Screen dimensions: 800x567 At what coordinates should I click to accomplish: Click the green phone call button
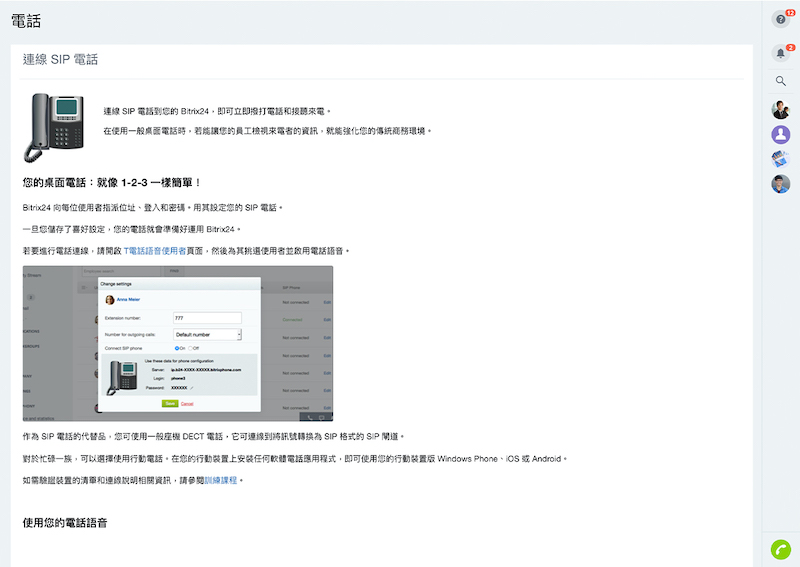781,550
